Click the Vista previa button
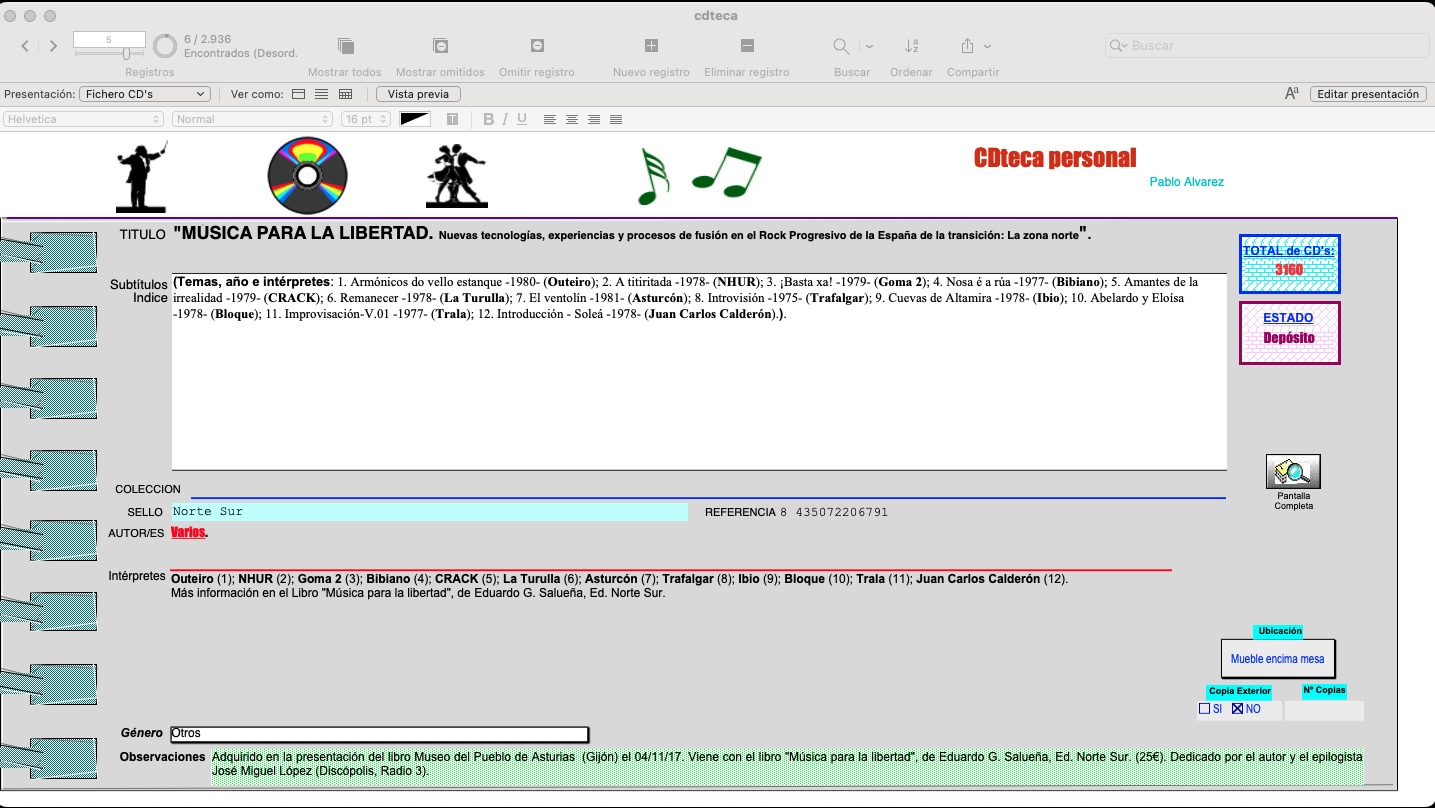The height and width of the screenshot is (808, 1435). 418,94
